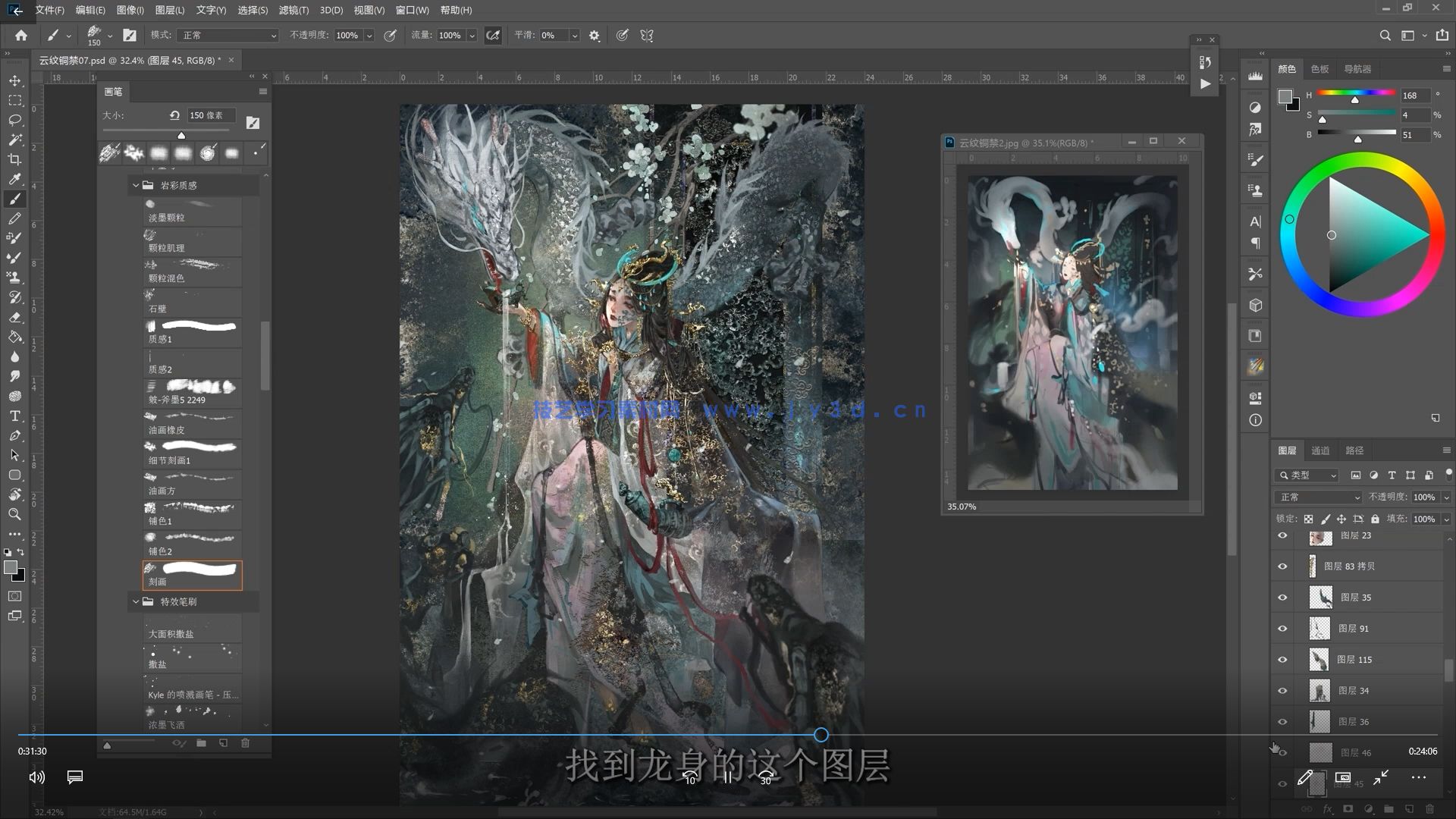Select the Move tool
This screenshot has height=819, width=1456.
tap(14, 80)
